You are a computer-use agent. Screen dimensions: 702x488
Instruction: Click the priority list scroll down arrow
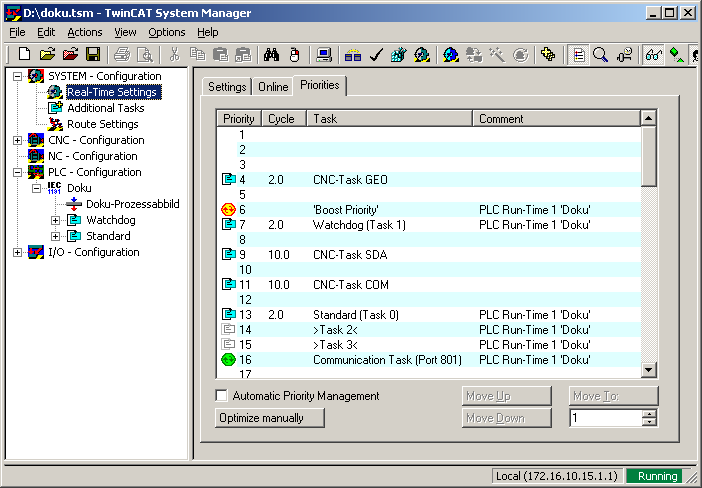649,370
